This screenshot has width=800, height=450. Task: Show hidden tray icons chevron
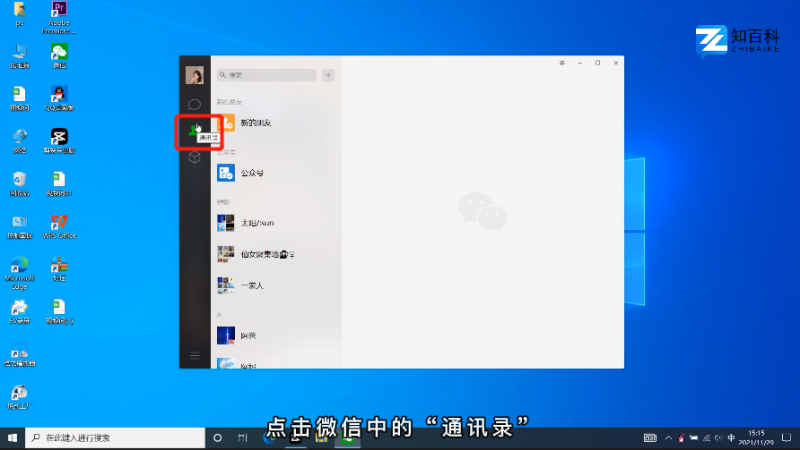(668, 438)
